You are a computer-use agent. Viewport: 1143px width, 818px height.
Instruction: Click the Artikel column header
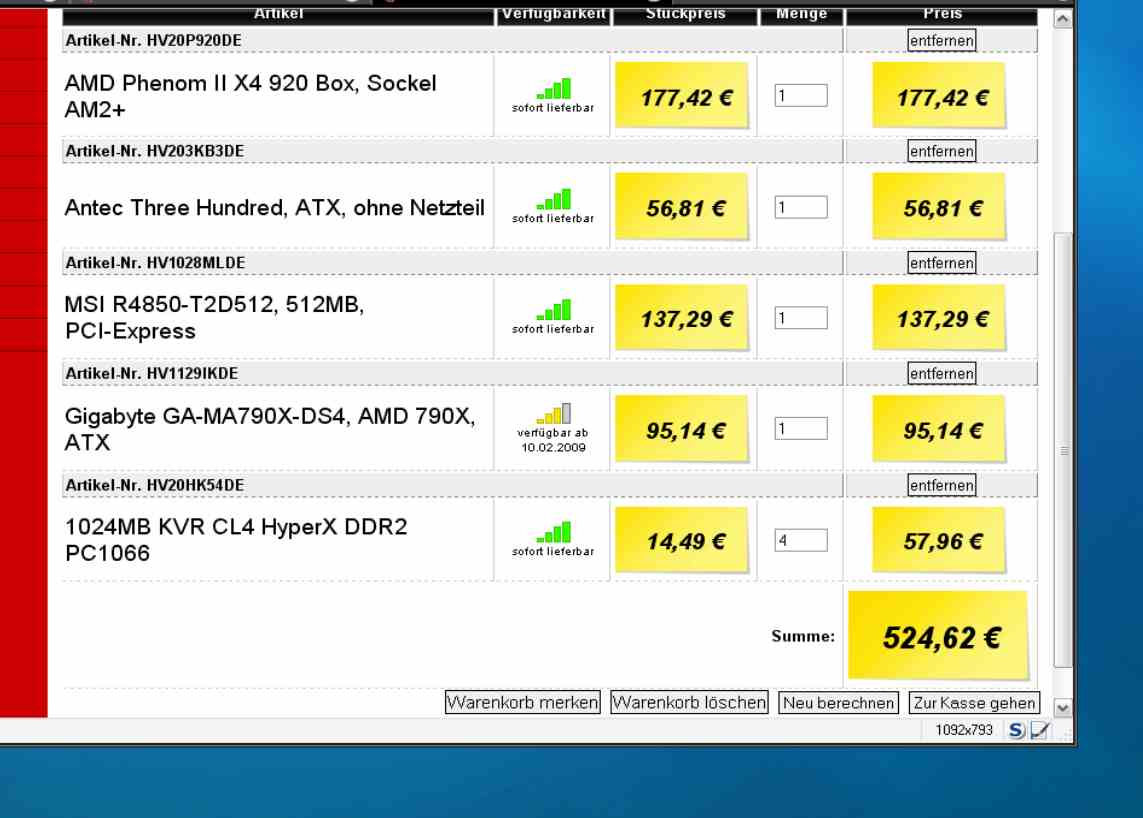[278, 14]
